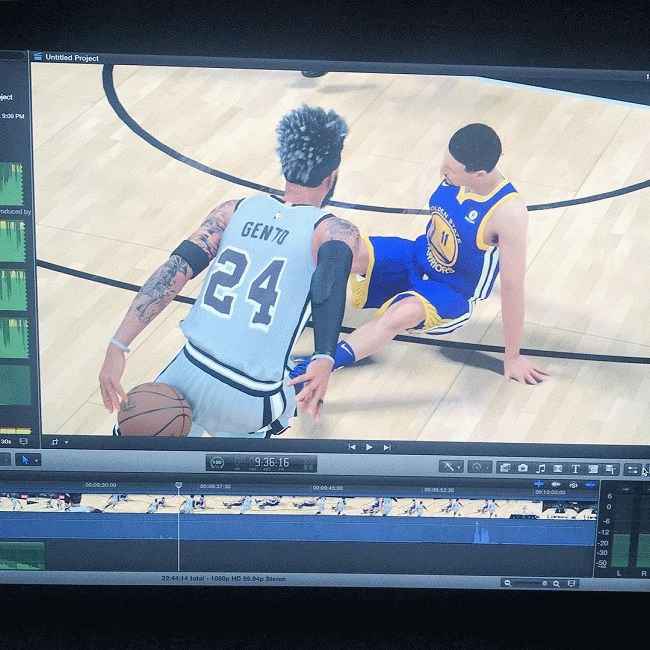This screenshot has height=650, width=650.
Task: Toggle video skimming in the timeline
Action: (539, 484)
